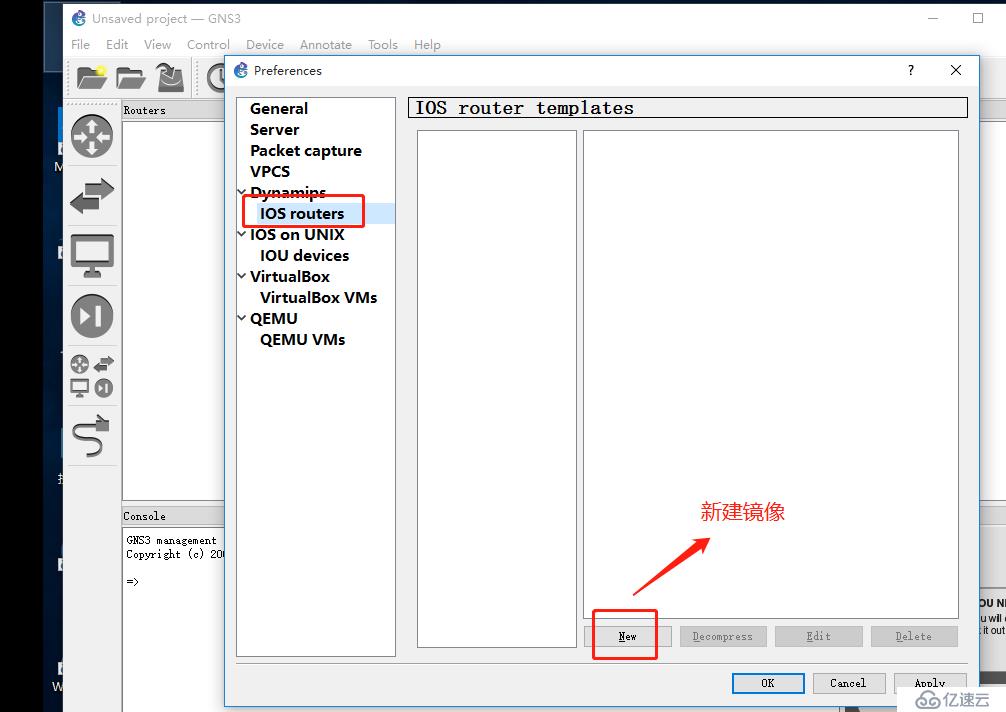
Task: Maximize the GNS3 main window
Action: 978,18
